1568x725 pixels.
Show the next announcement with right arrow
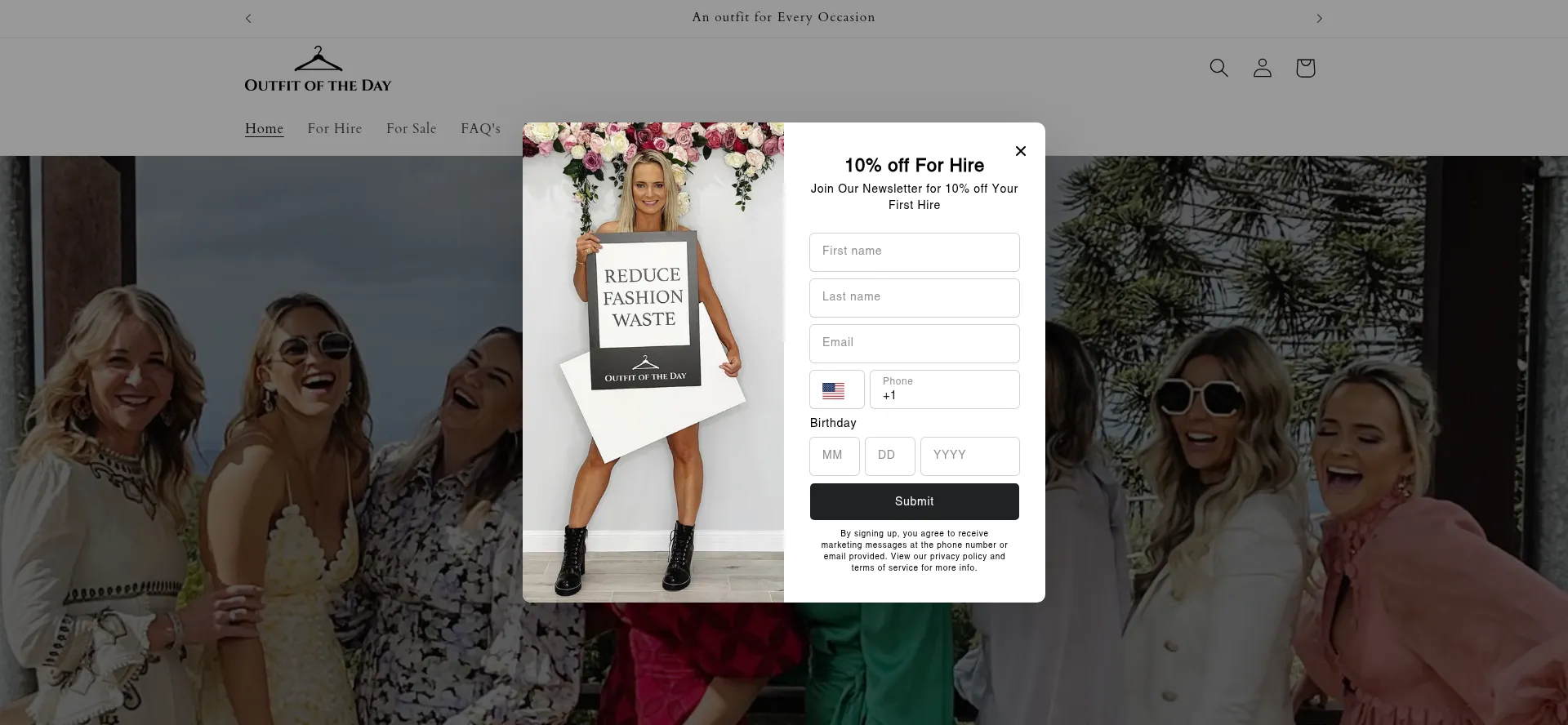point(1319,18)
